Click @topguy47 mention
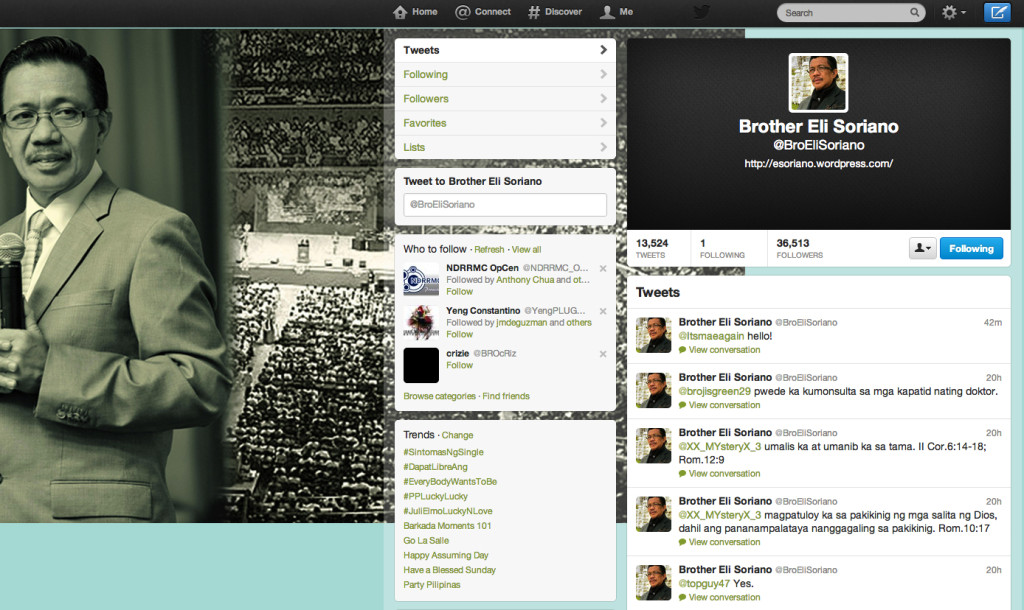Image resolution: width=1024 pixels, height=610 pixels. pyautogui.click(x=704, y=583)
